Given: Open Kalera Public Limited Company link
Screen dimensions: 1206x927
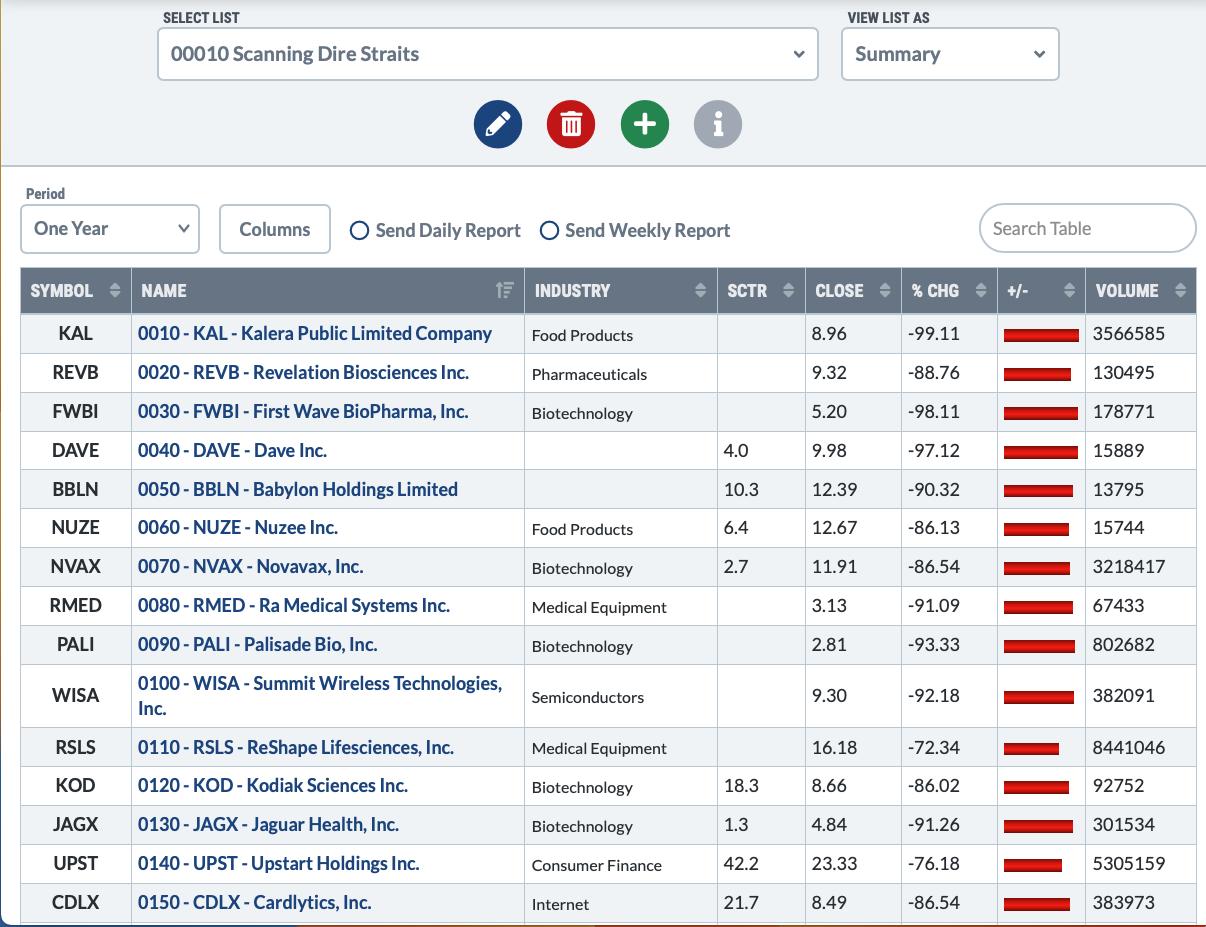Looking at the screenshot, I should coord(314,333).
